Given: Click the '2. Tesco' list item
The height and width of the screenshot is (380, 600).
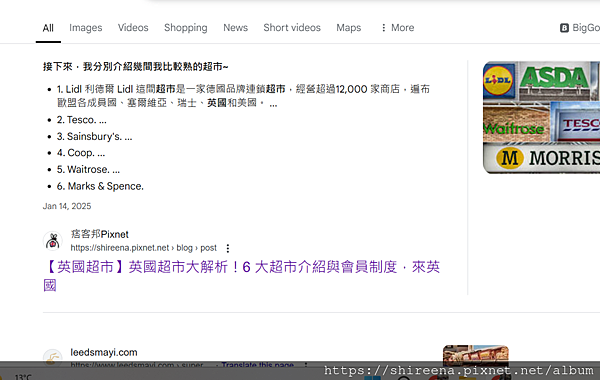Looking at the screenshot, I should click(82, 120).
